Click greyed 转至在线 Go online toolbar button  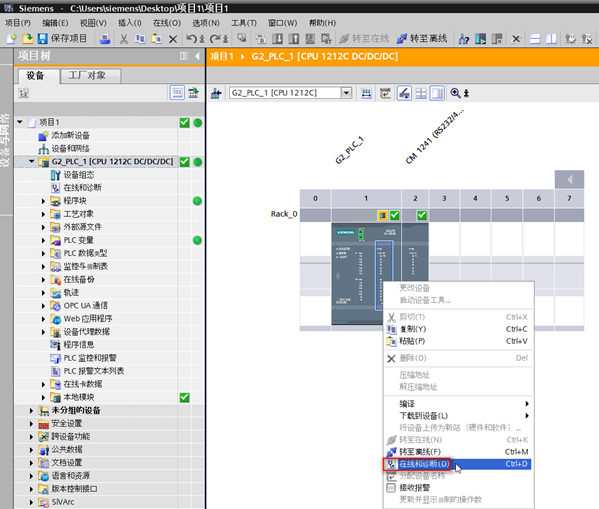(364, 39)
